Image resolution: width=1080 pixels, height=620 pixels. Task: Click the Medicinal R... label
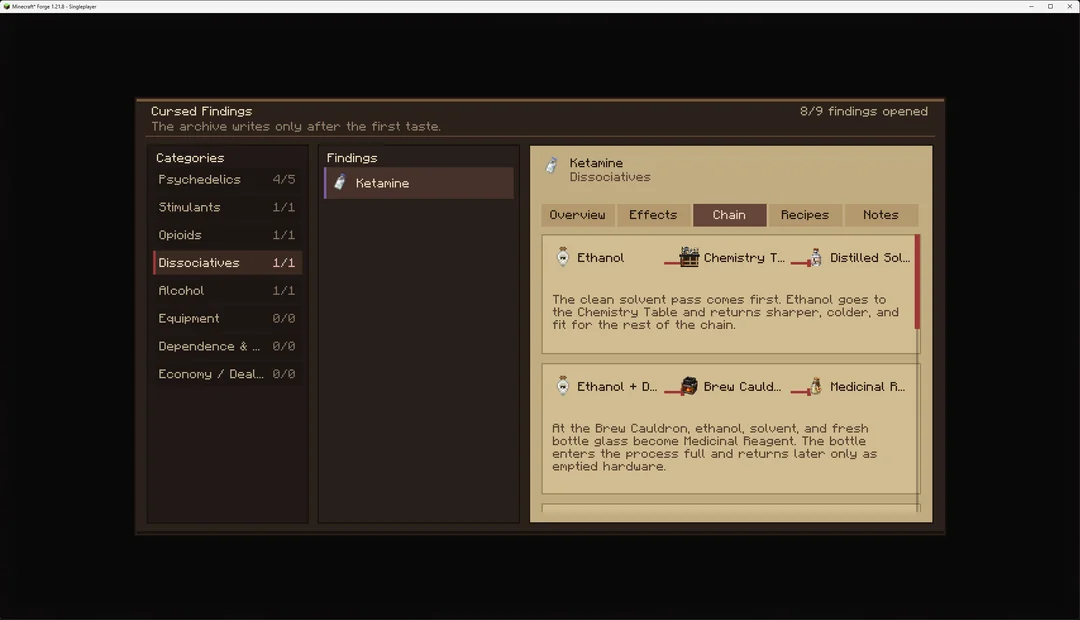[868, 386]
